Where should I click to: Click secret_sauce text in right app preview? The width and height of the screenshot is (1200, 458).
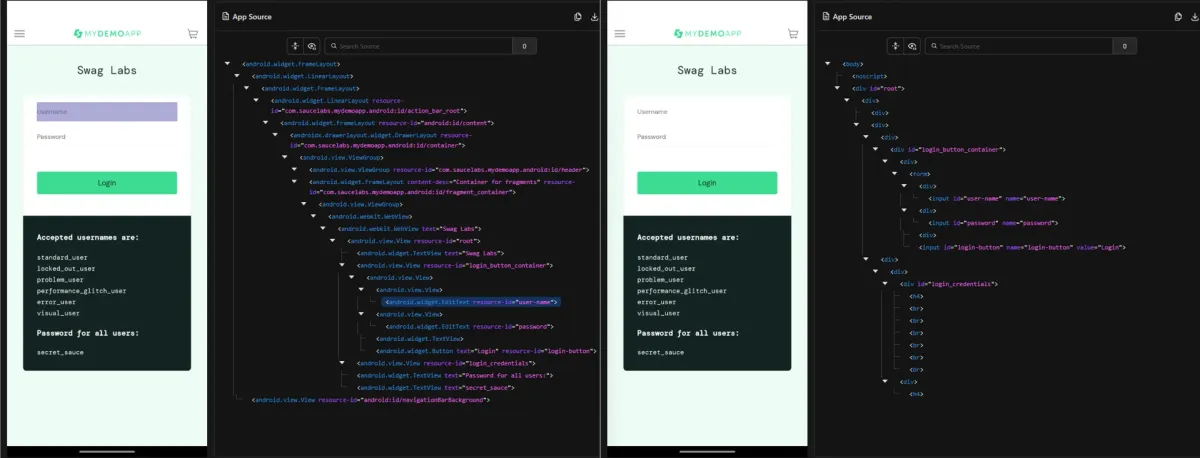pos(661,353)
